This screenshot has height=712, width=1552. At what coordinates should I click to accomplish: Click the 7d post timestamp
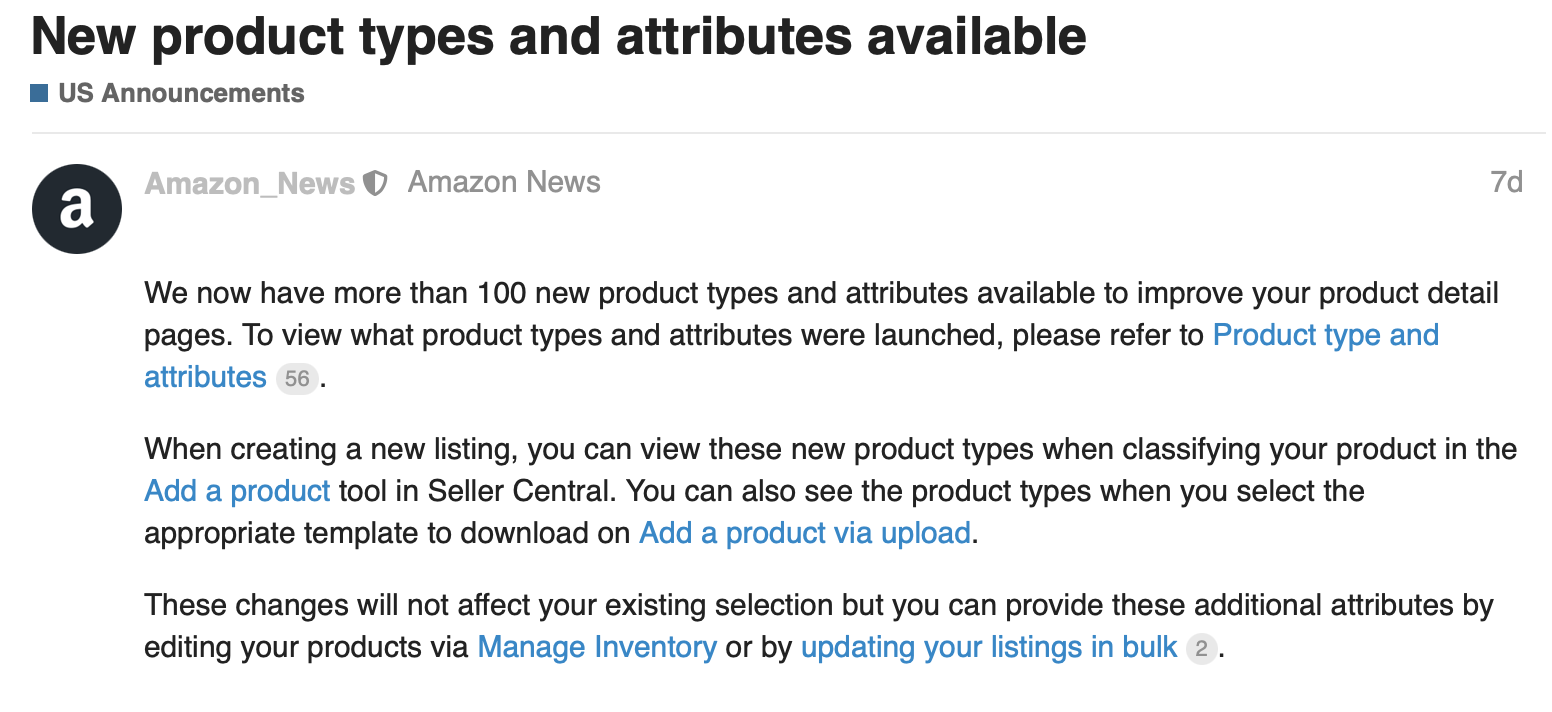pos(1506,182)
